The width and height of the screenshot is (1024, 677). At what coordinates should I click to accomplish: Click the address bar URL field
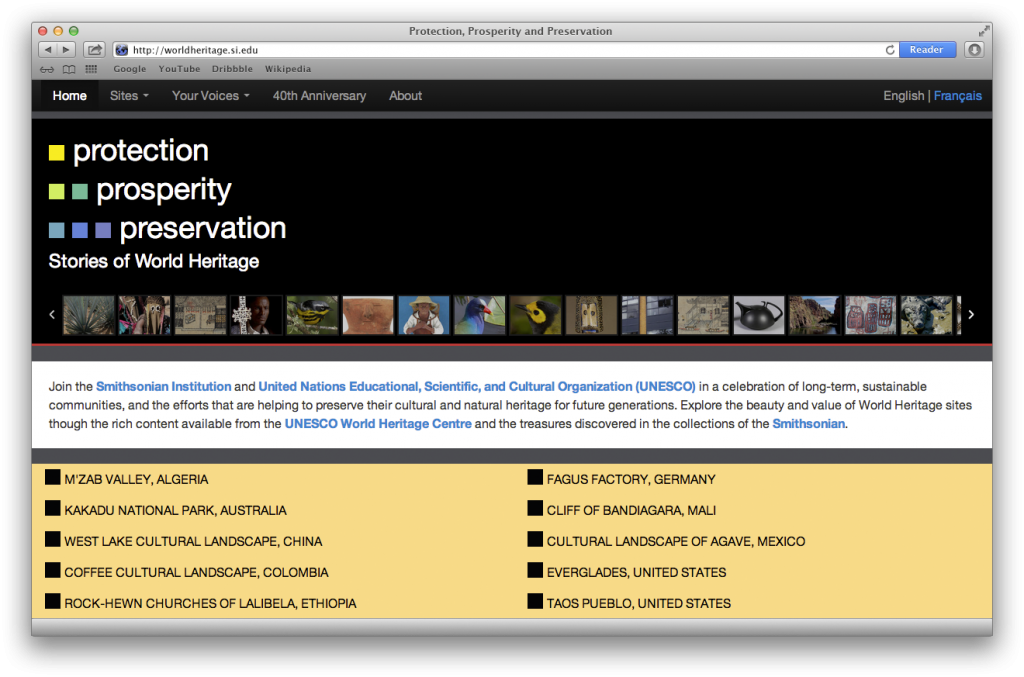[503, 50]
